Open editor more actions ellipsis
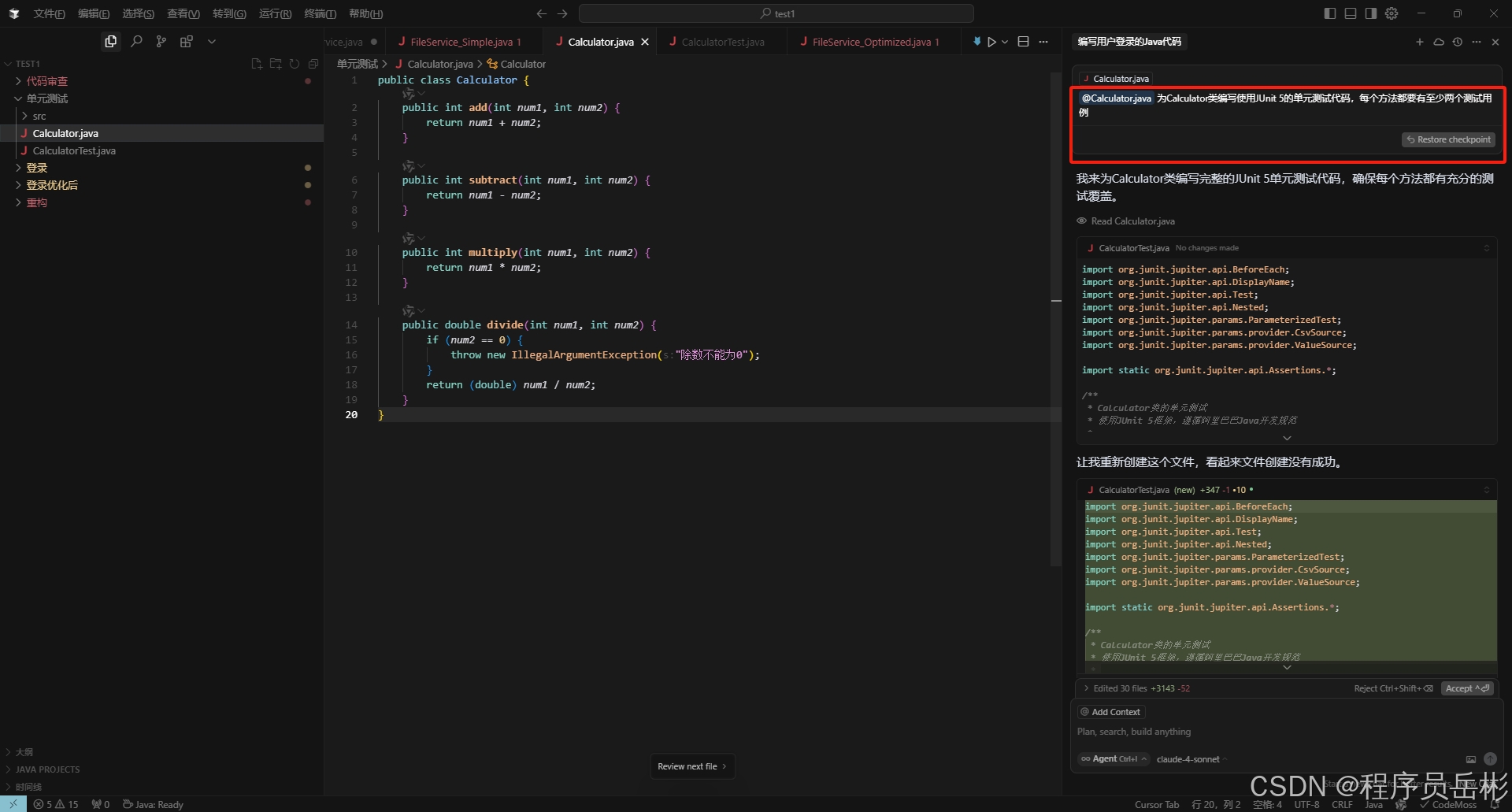 pos(1043,42)
